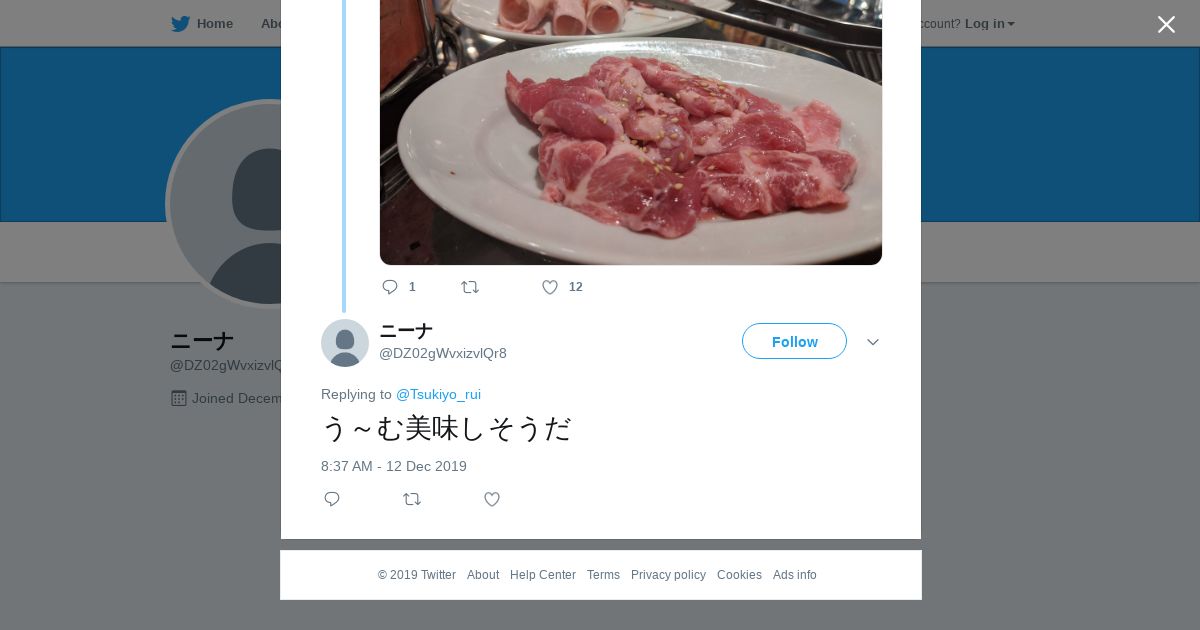
Task: Open Privacy policy footer link
Action: click(668, 575)
